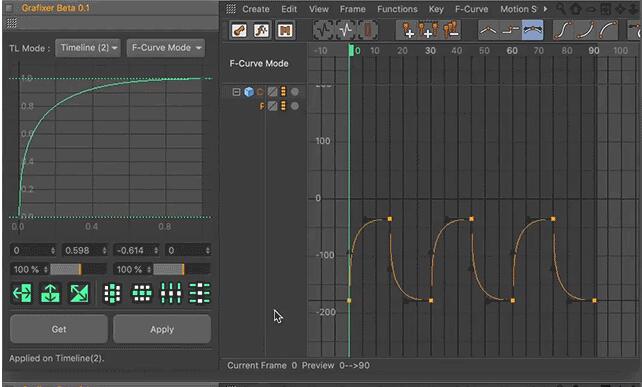Viewport: 642px width, 387px height.
Task: Click stepper arrows on -0.614 field
Action: [156, 250]
